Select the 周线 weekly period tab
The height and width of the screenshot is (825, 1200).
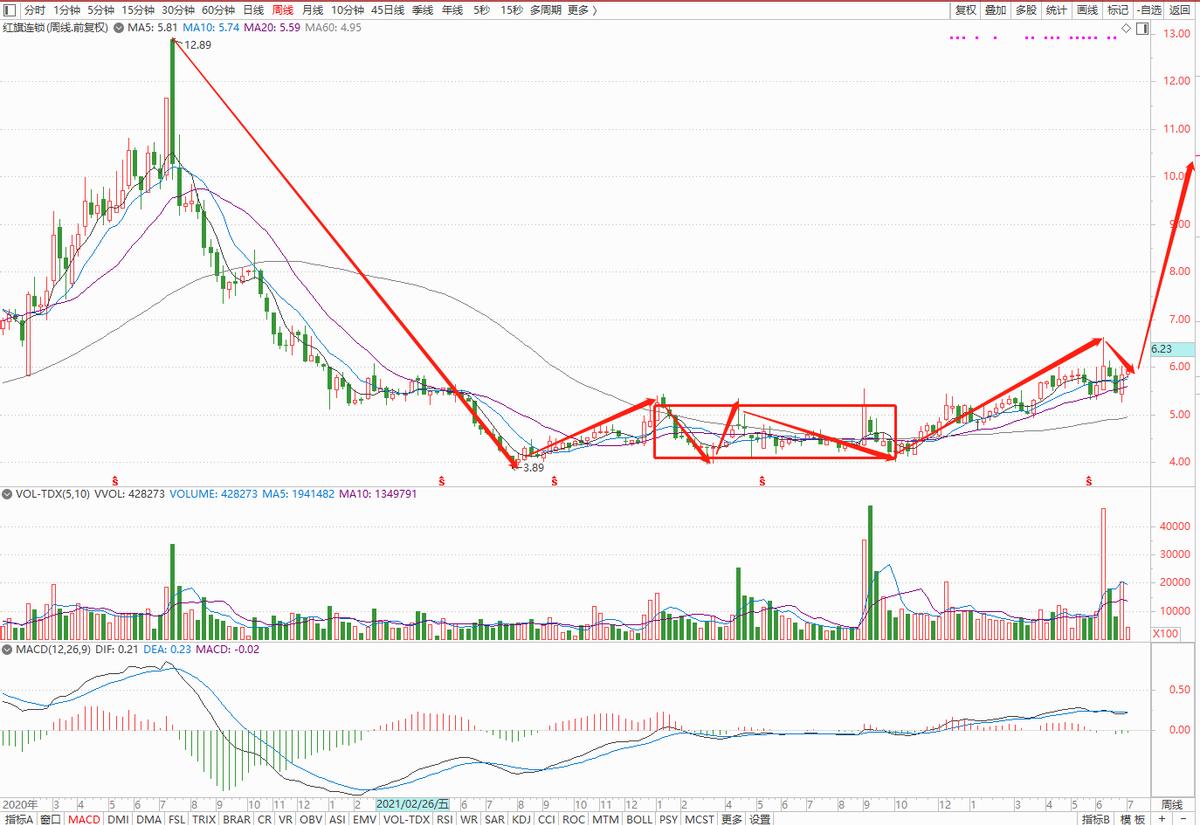click(283, 10)
